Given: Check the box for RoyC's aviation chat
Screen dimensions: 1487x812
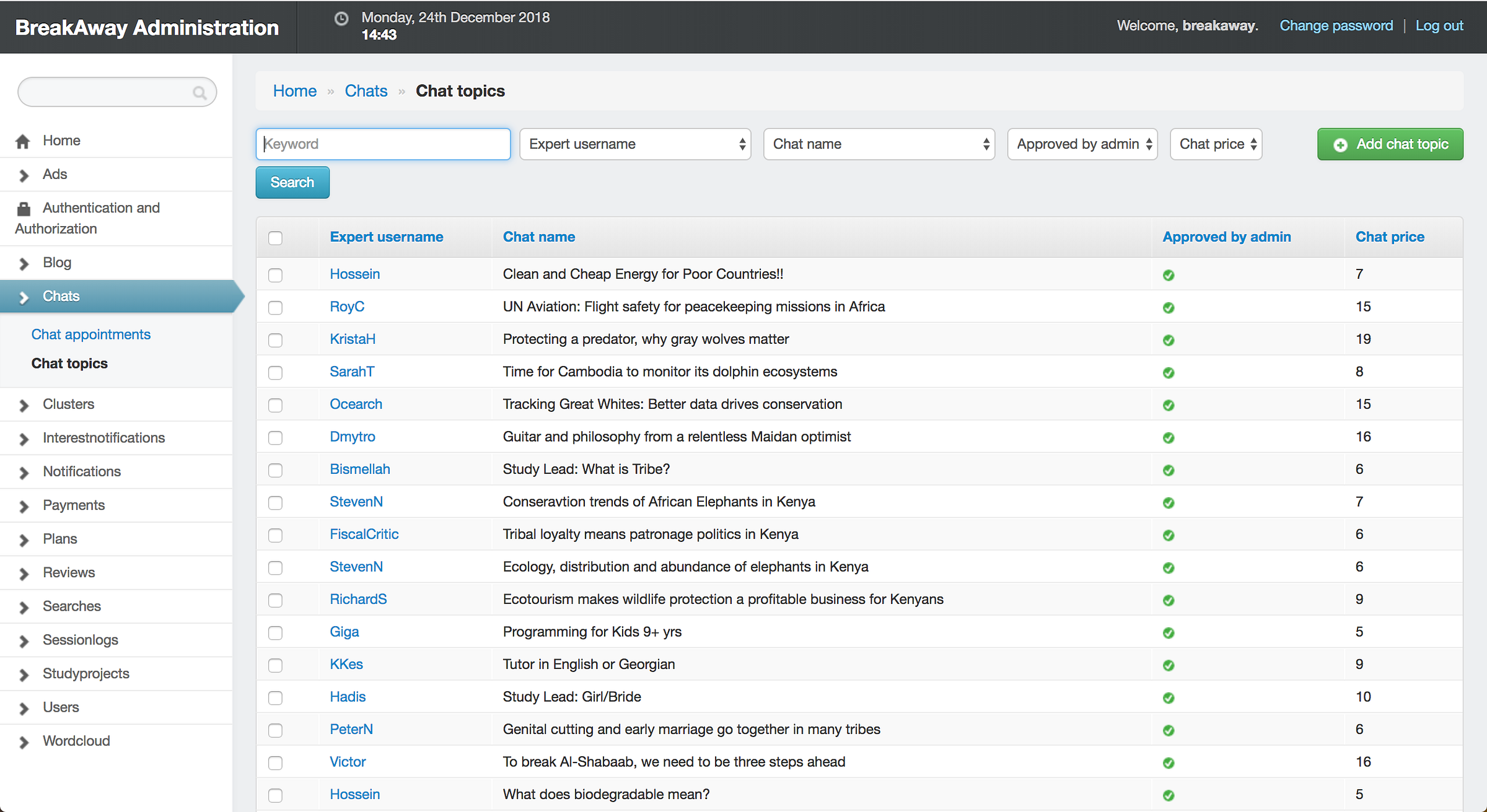Looking at the screenshot, I should pos(275,308).
